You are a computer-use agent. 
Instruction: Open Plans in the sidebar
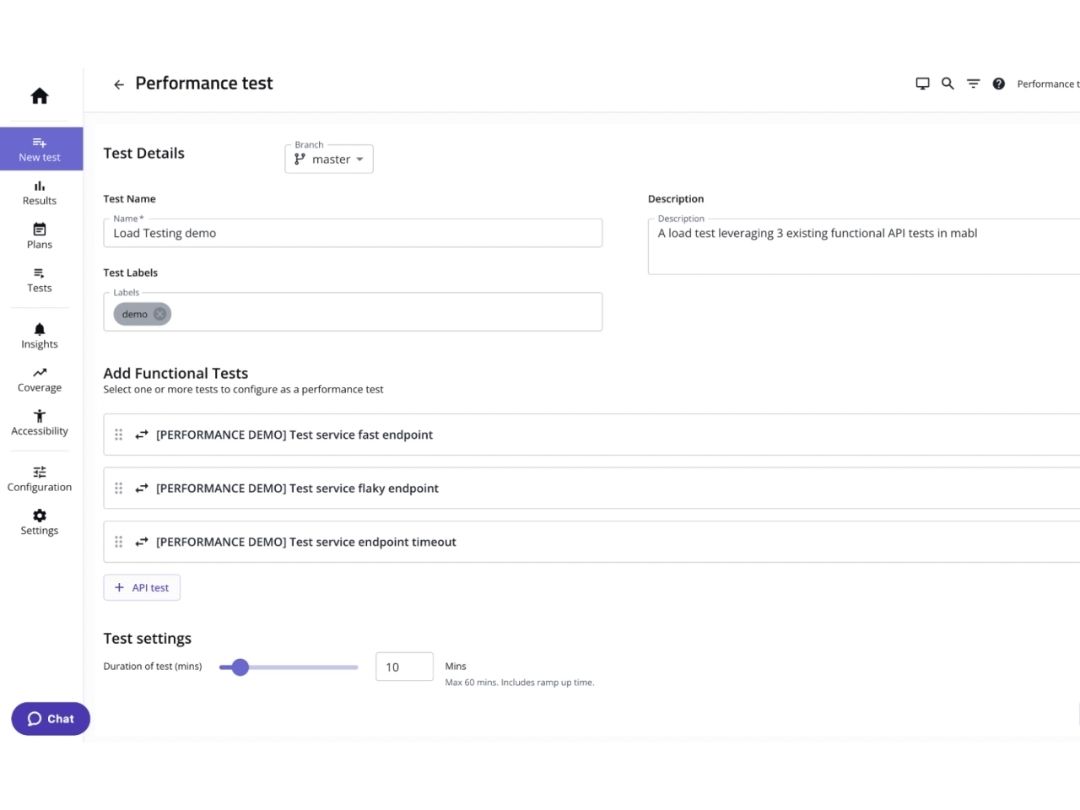(x=39, y=236)
